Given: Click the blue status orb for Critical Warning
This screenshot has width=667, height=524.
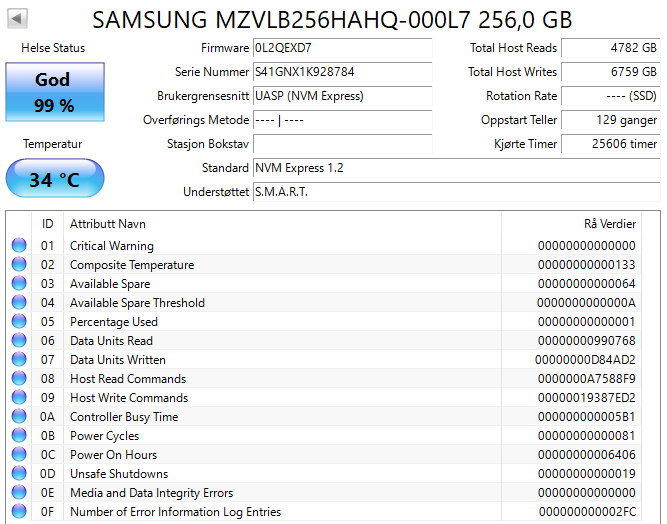Looking at the screenshot, I should pos(19,246).
